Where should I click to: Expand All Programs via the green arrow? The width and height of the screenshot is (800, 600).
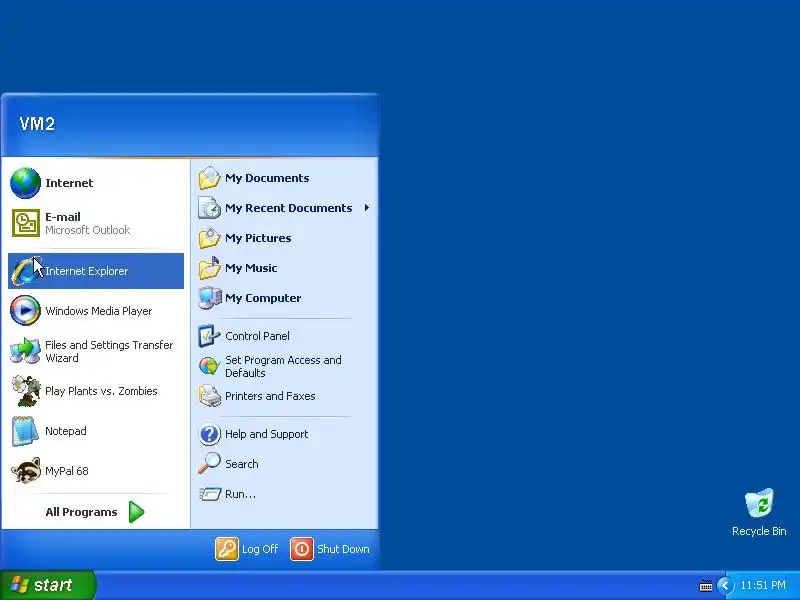tap(136, 512)
